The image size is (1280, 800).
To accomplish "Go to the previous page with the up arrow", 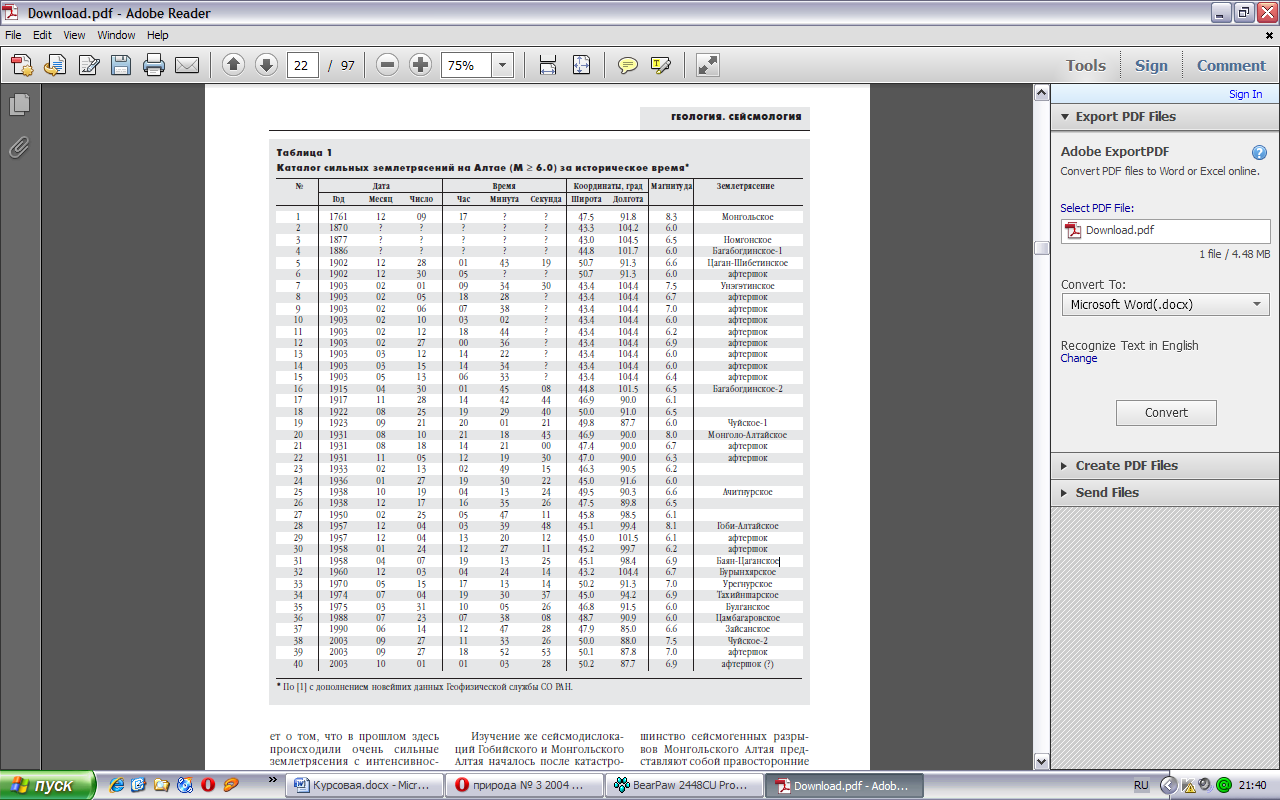I will click(x=233, y=65).
